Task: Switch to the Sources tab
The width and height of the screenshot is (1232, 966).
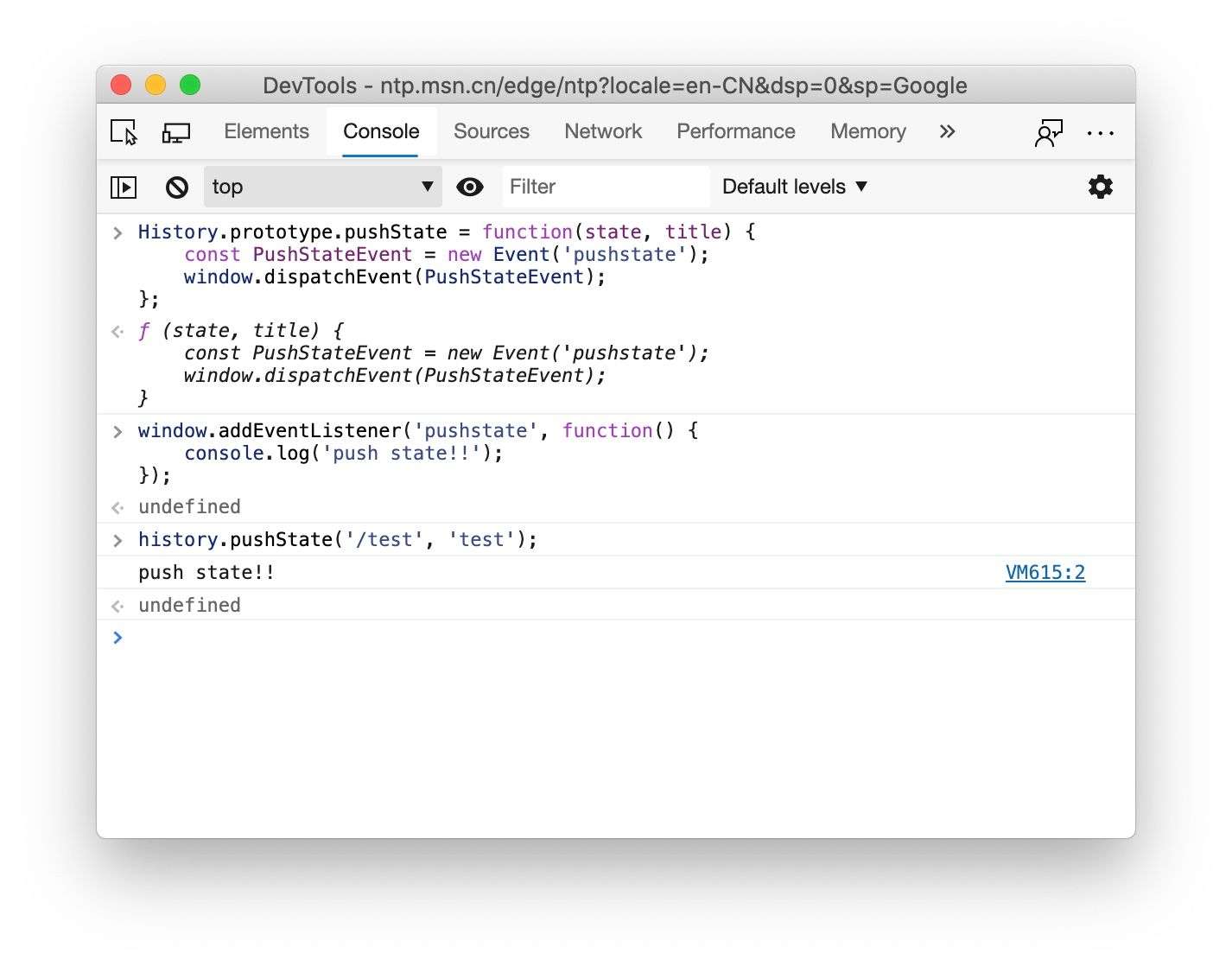Action: [x=492, y=131]
